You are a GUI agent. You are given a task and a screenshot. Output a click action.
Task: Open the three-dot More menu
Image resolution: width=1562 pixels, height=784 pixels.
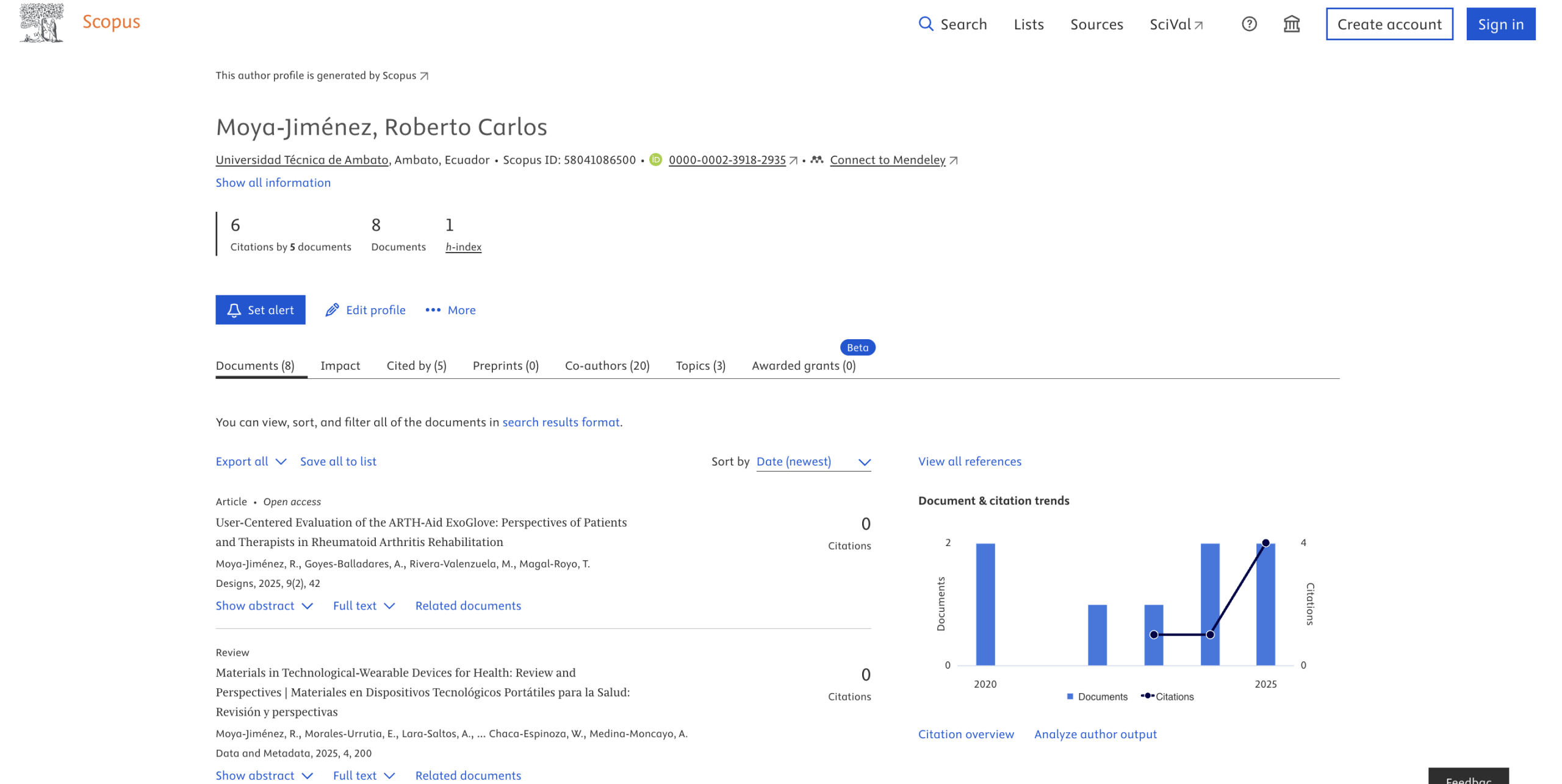(433, 310)
